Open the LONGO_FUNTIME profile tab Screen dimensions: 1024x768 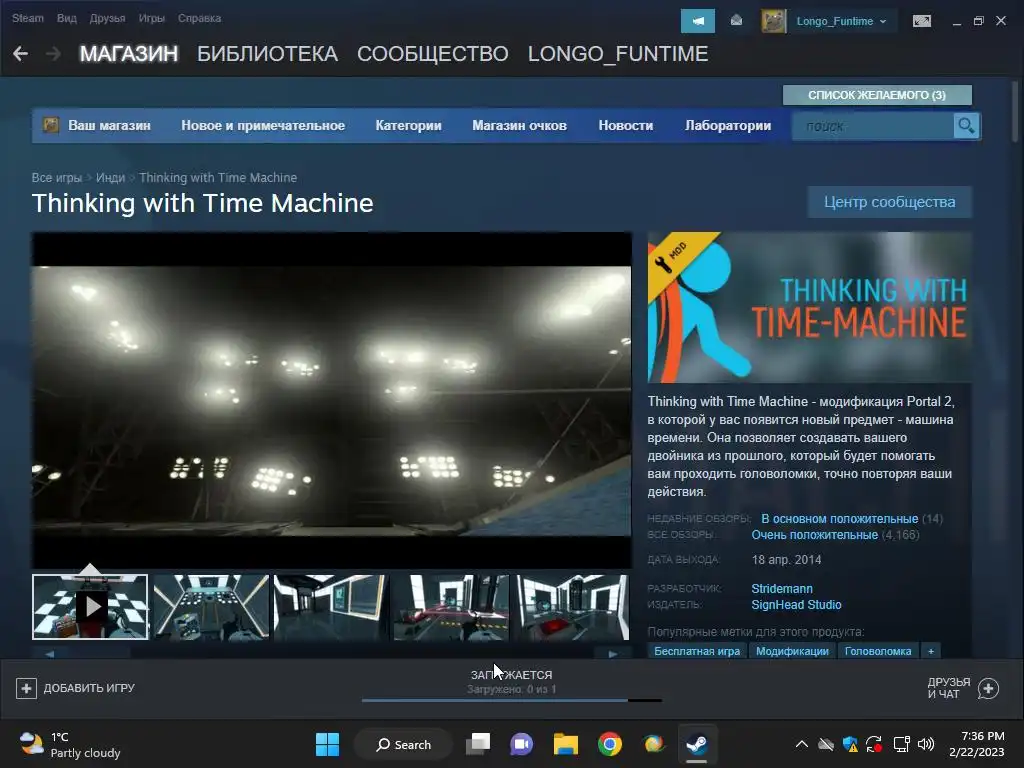[618, 54]
